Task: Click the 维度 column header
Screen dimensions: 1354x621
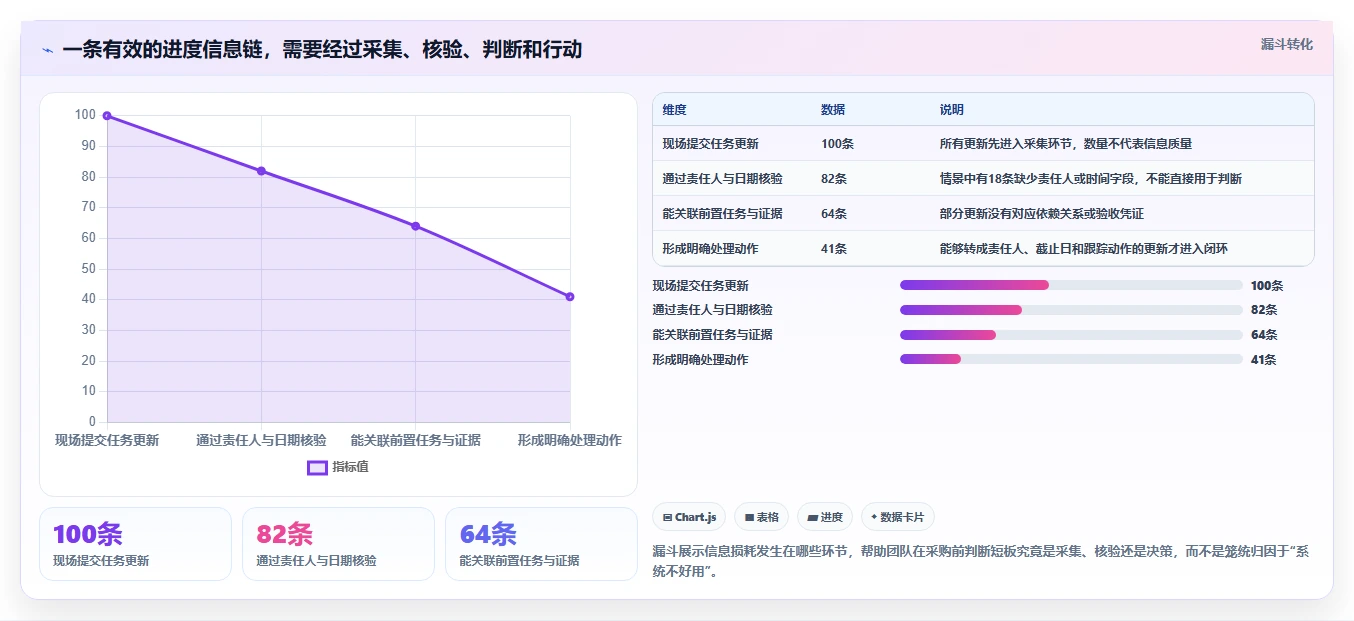Action: click(x=674, y=110)
